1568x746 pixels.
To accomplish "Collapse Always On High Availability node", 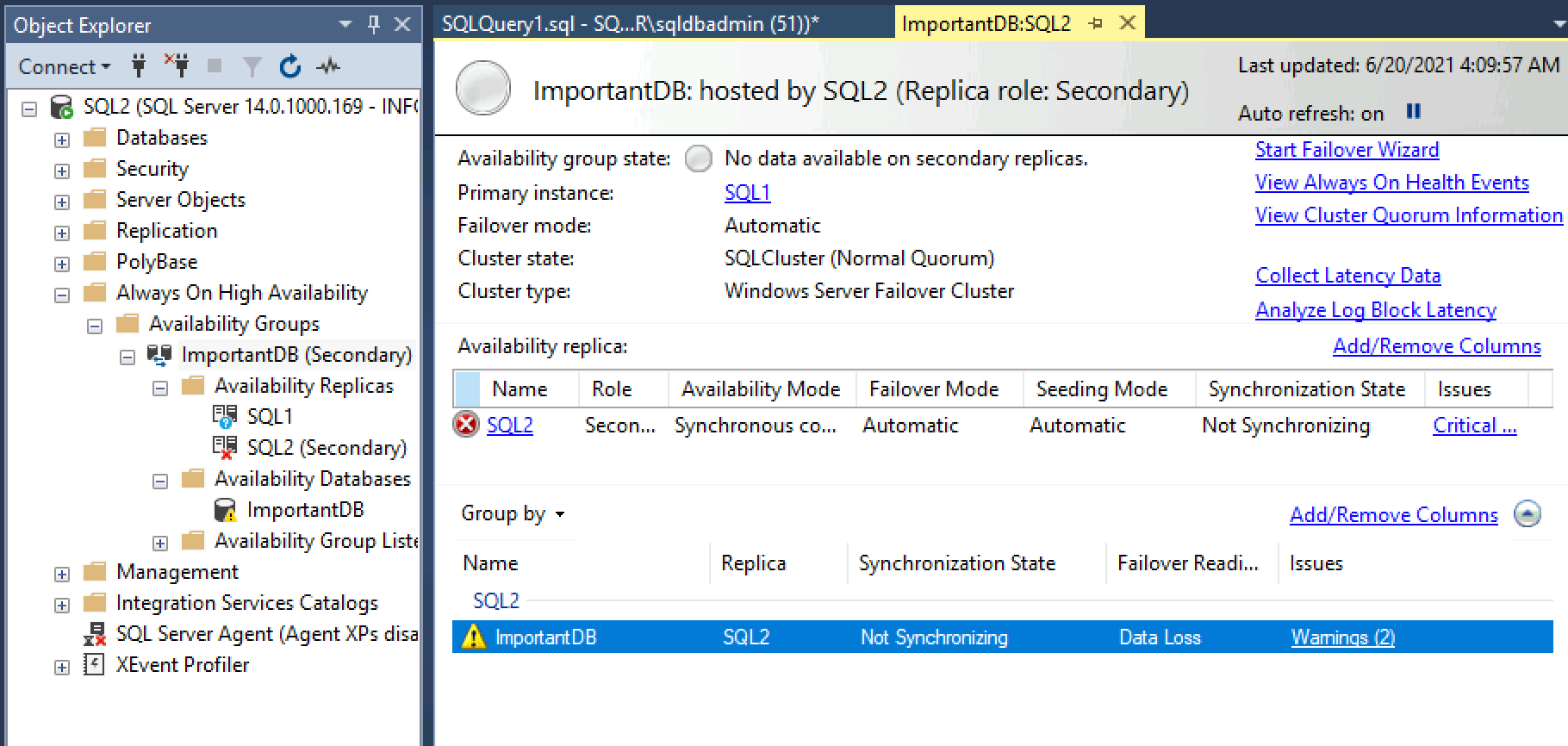I will pos(62,295).
